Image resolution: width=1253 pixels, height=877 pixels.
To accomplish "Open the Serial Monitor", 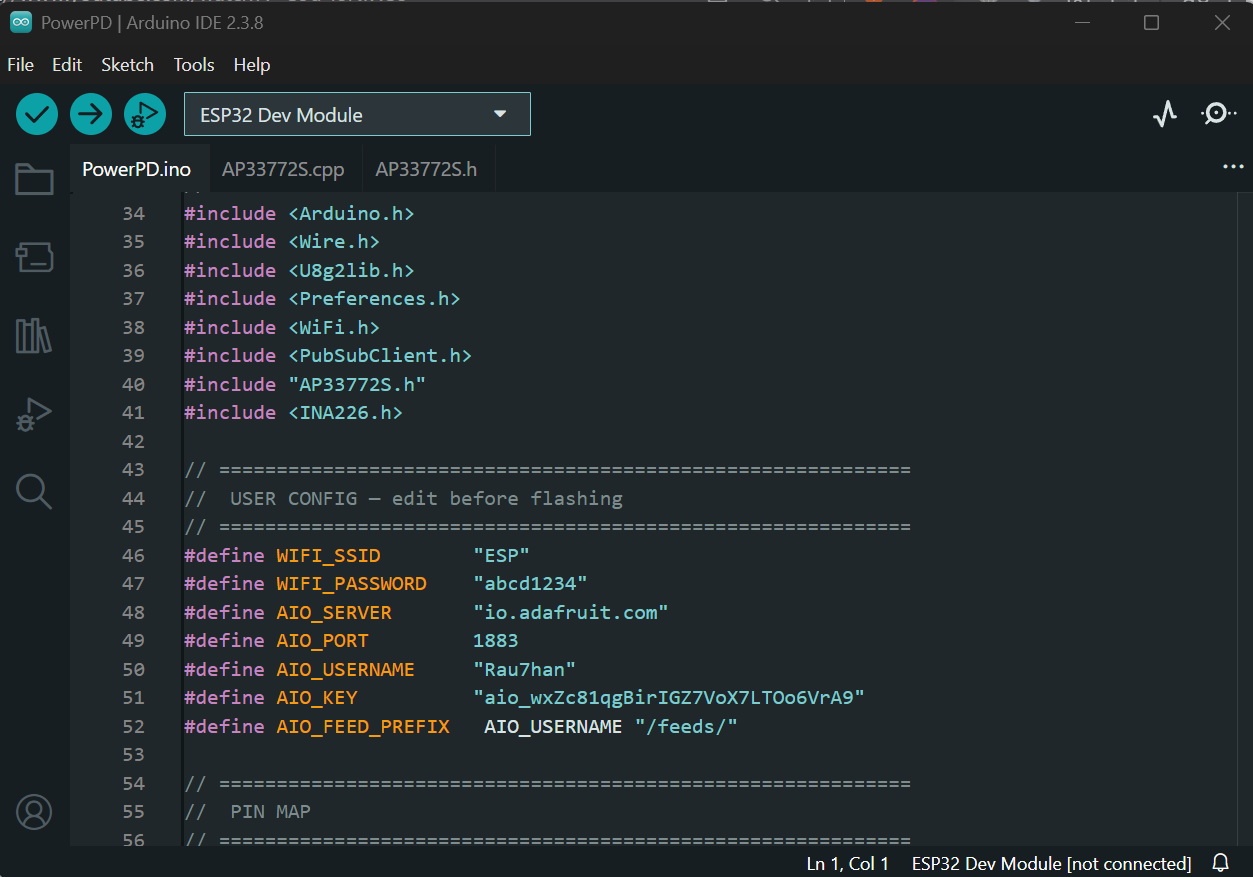I will (1217, 114).
